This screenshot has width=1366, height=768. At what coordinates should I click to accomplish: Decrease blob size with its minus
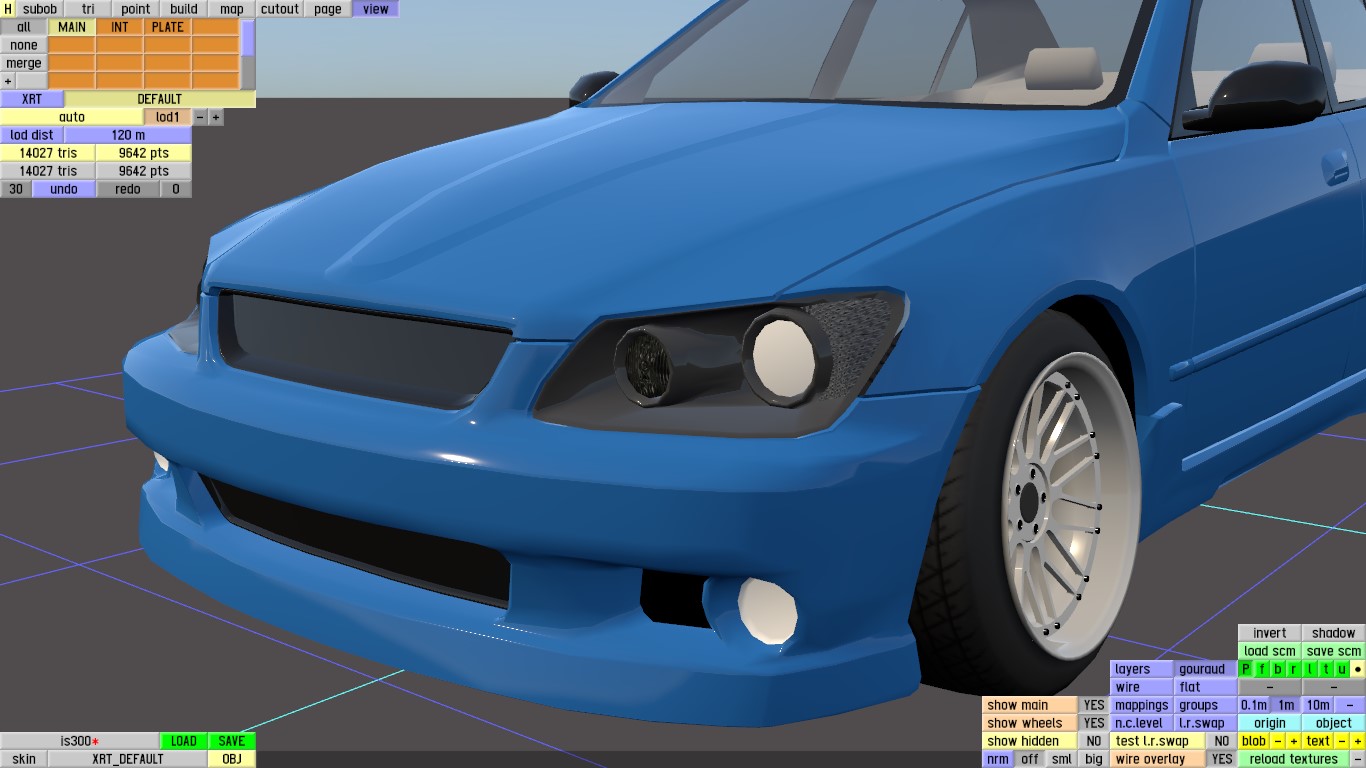[x=1278, y=741]
